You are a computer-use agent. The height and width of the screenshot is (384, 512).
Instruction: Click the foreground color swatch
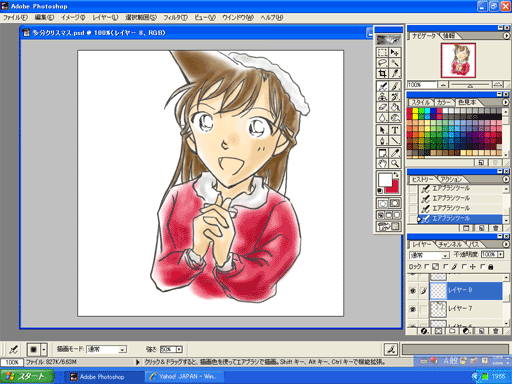385,180
